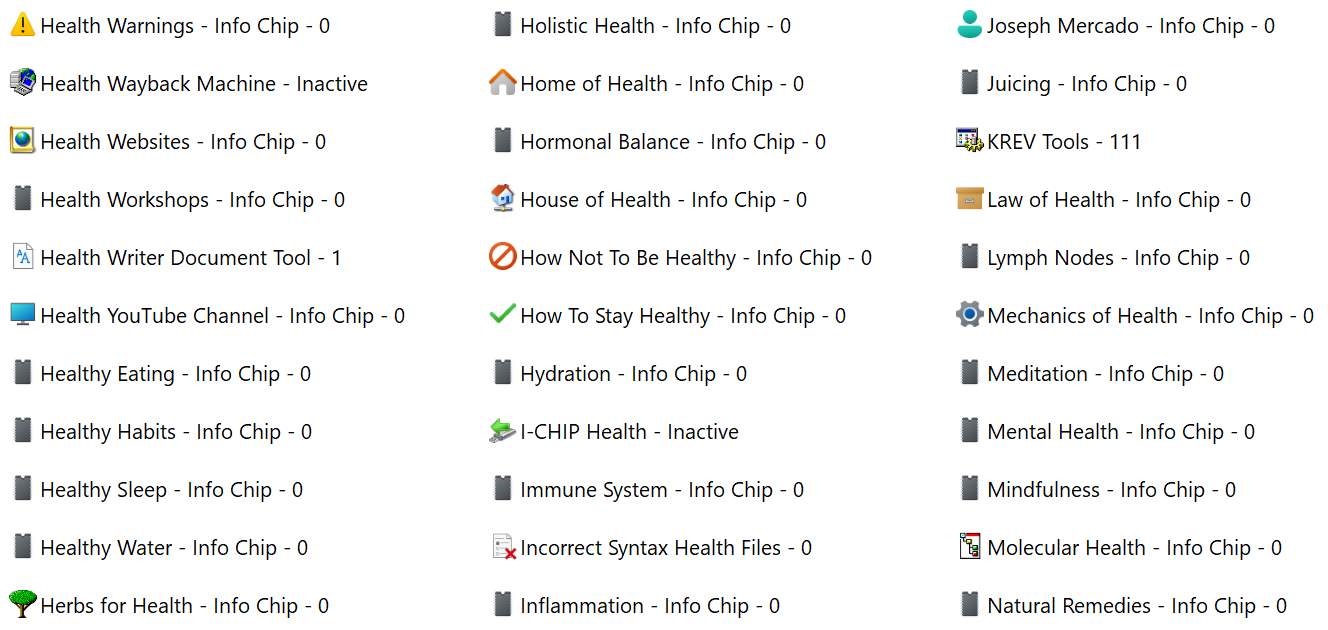Click the Molecular Health diagram icon
The height and width of the screenshot is (630, 1328).
click(x=969, y=548)
